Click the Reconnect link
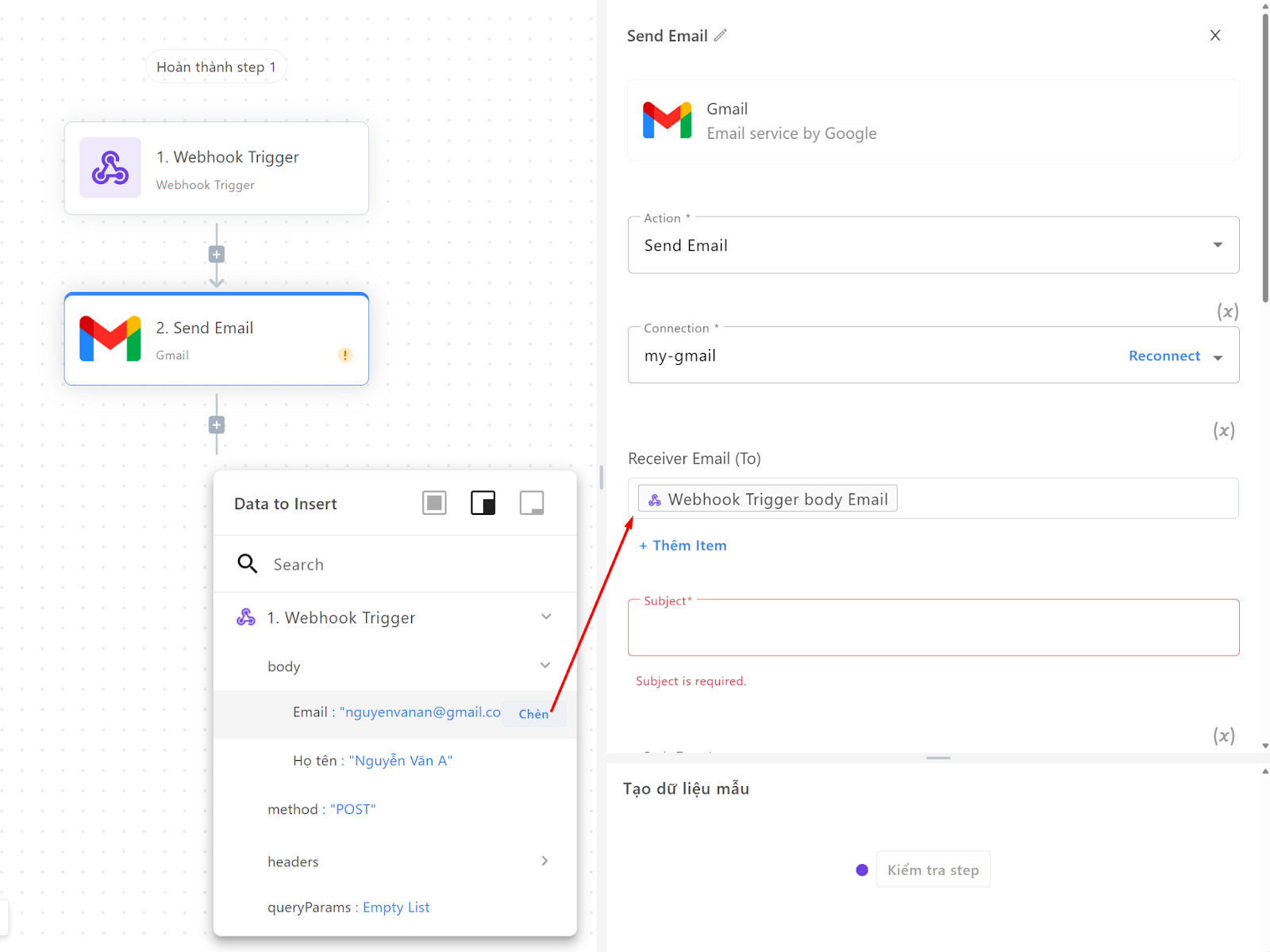 tap(1164, 356)
